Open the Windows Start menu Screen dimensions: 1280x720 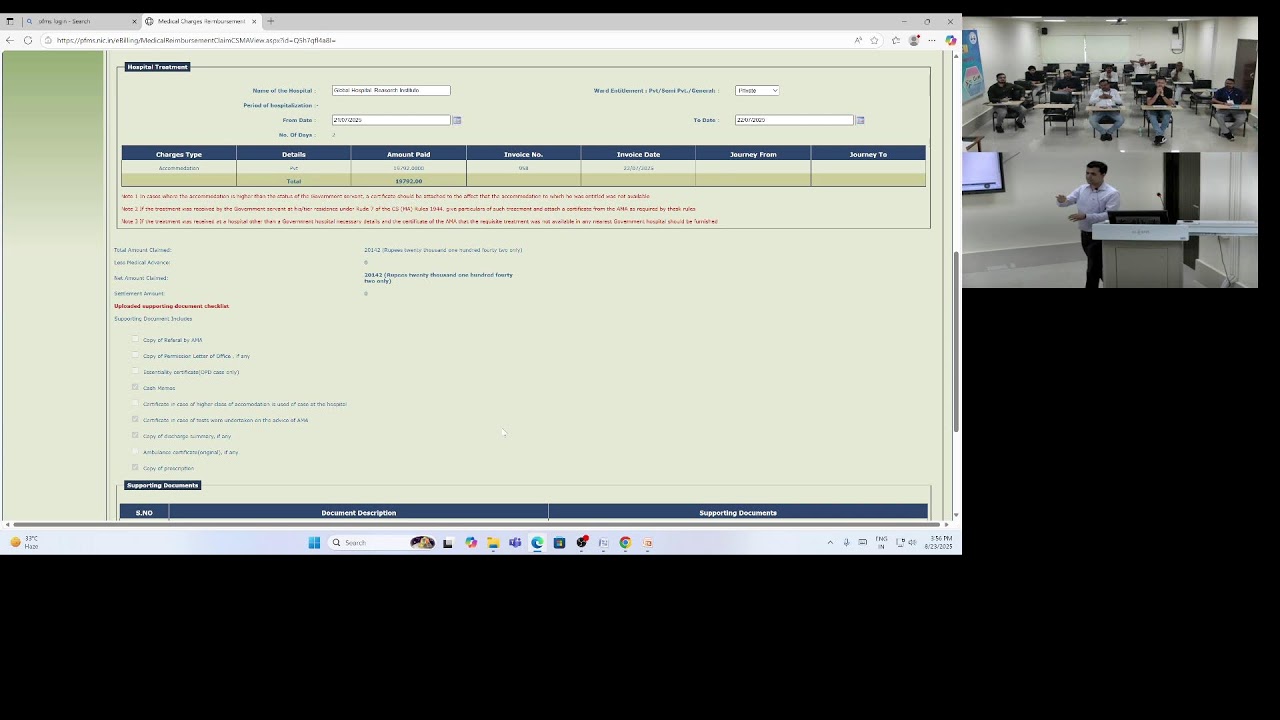pyautogui.click(x=314, y=543)
